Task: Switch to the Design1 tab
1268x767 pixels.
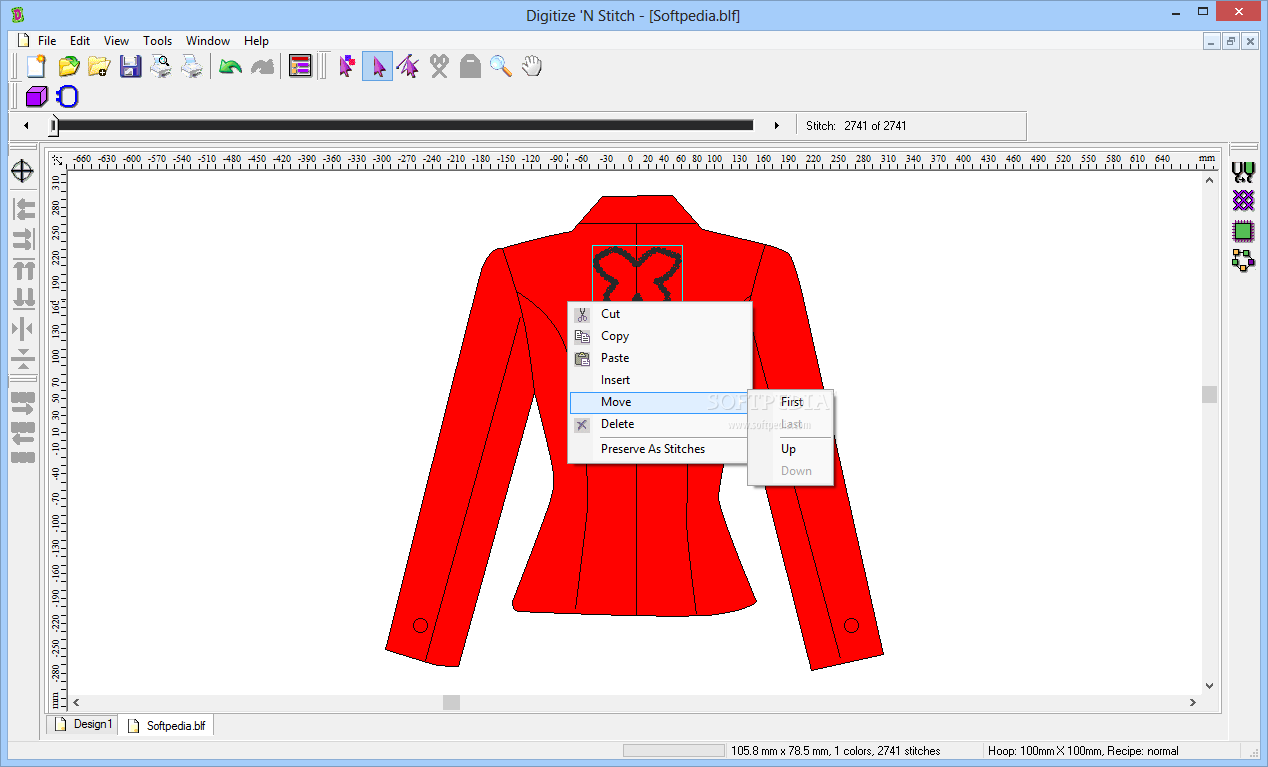Action: 82,724
